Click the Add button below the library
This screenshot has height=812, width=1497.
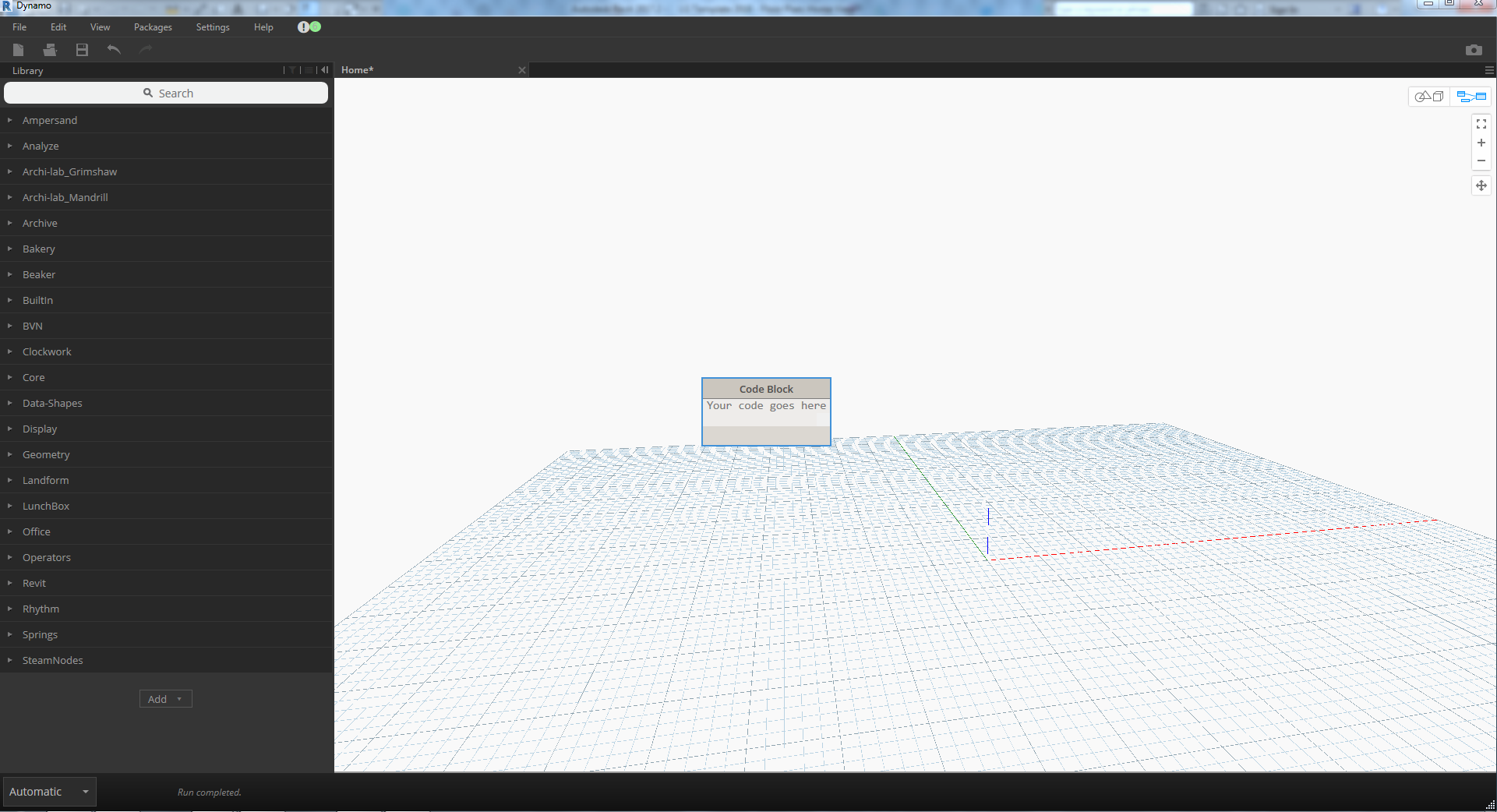coord(165,699)
